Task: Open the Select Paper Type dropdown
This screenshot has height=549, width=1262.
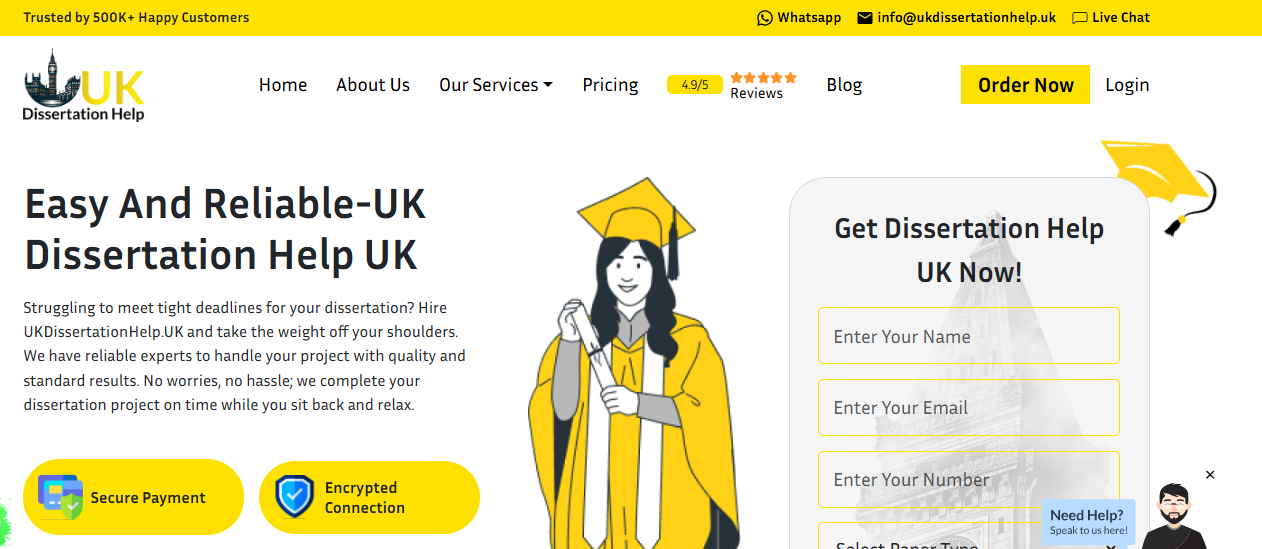Action: (968, 536)
